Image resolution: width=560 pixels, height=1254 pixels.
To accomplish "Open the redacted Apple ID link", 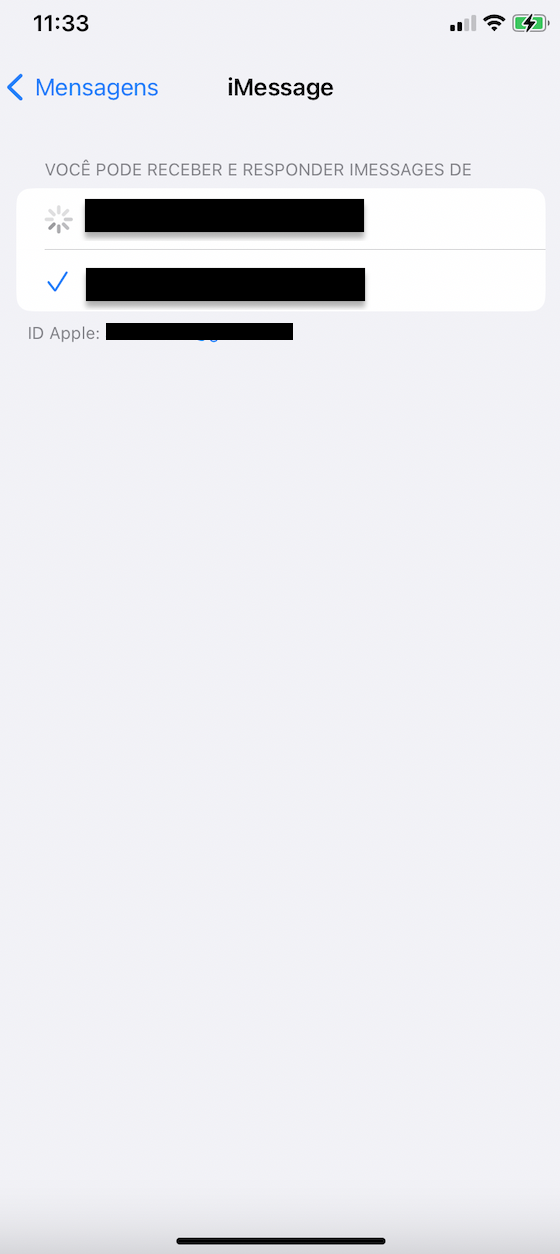I will (x=199, y=332).
